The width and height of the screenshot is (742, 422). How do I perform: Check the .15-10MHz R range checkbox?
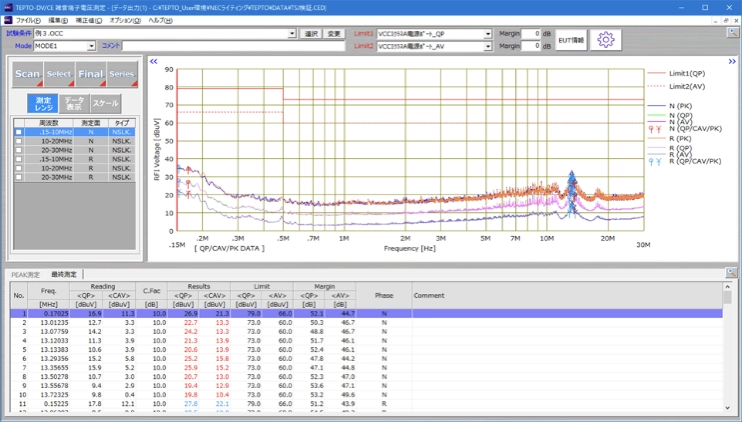(x=18, y=159)
